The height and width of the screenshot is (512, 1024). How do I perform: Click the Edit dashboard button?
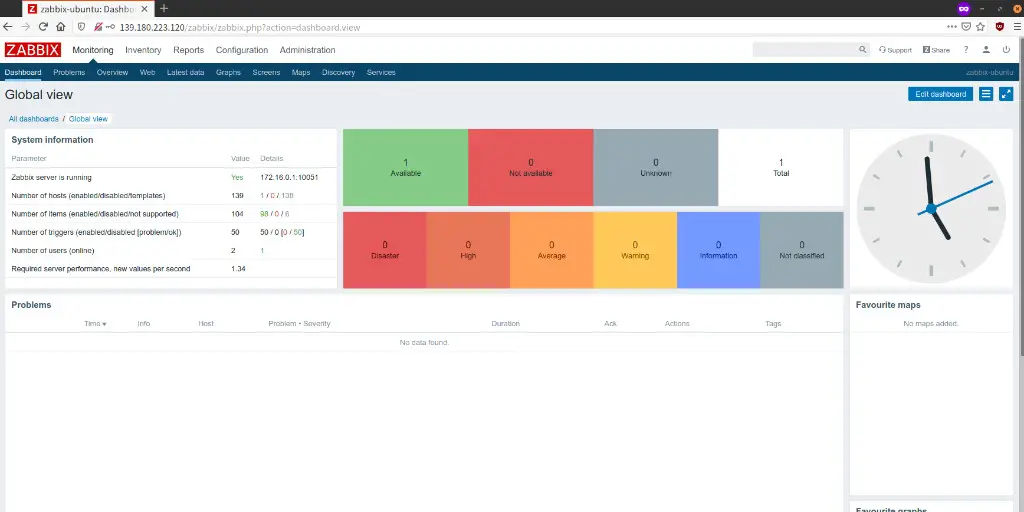pos(940,94)
